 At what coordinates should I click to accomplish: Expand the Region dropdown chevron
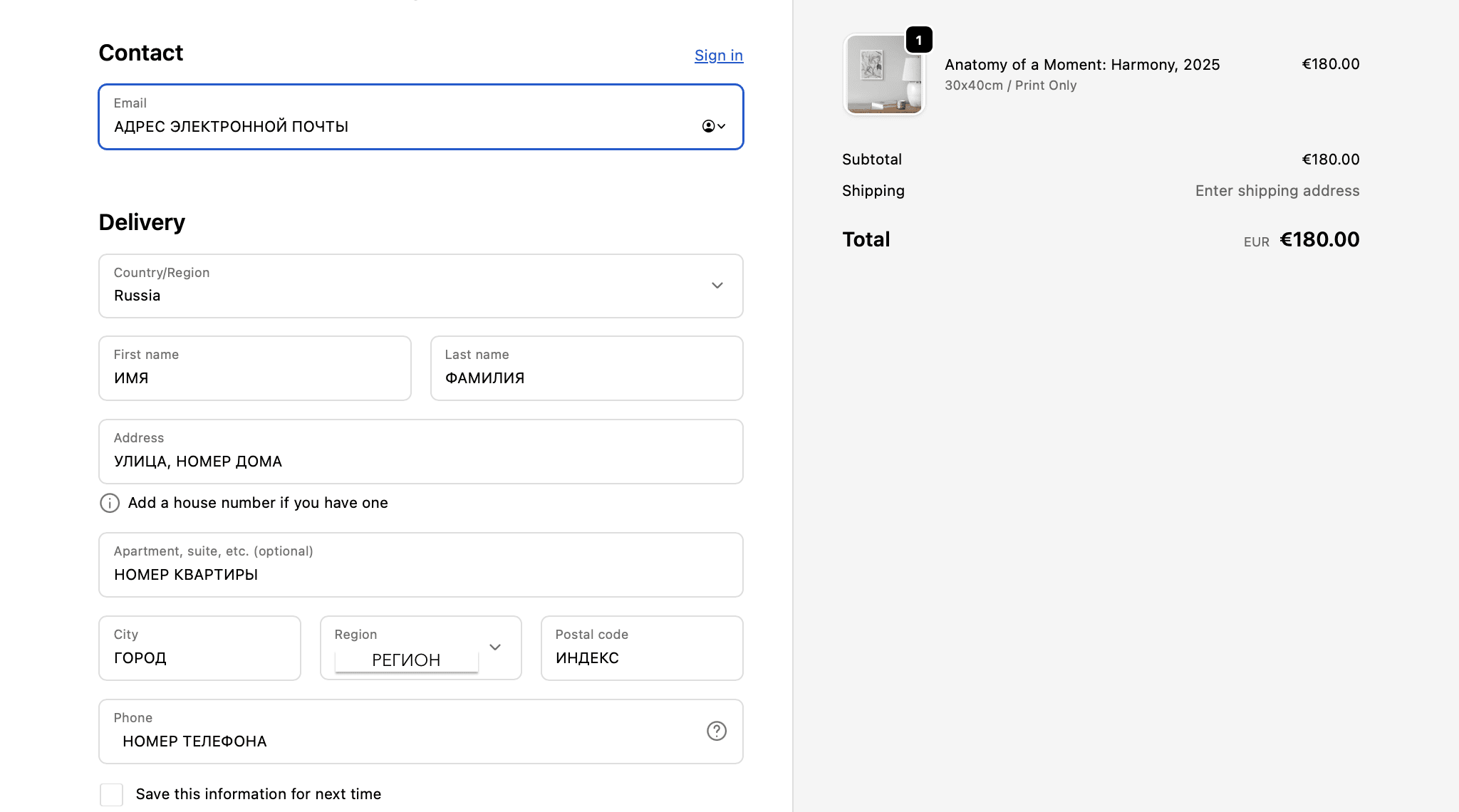495,647
